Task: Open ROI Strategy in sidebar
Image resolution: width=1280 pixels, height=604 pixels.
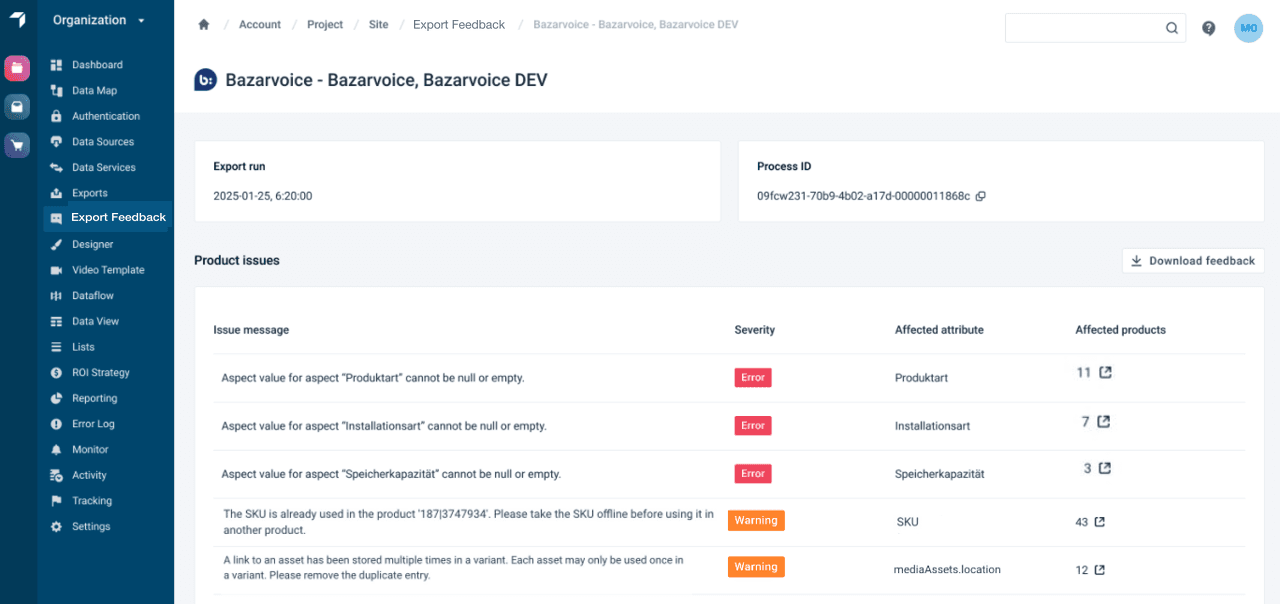Action: click(x=101, y=373)
